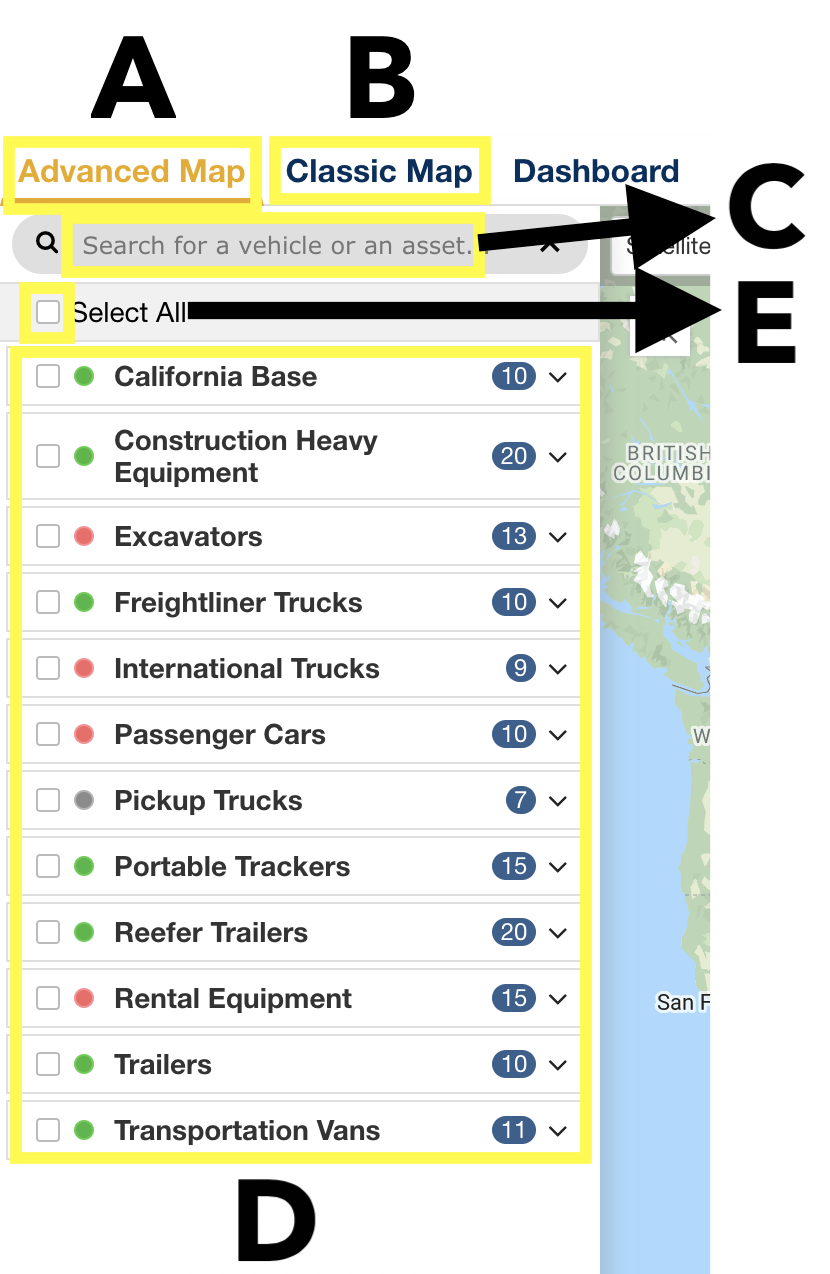
Task: Click the count badge 11 on Transportation Vans
Action: click(x=514, y=1130)
